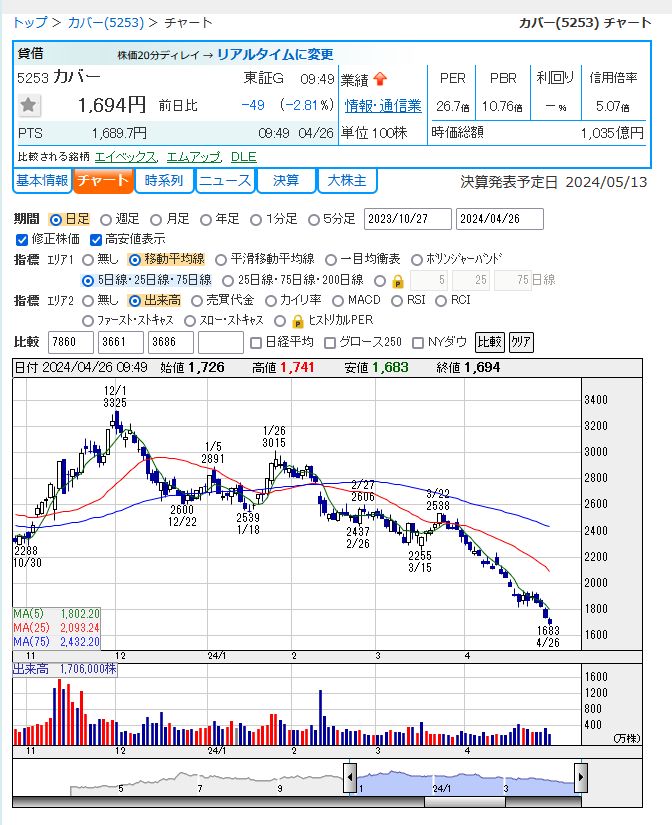Viewport: 672px width, 825px height.
Task: Click the left range handle on the timeline
Action: click(350, 777)
